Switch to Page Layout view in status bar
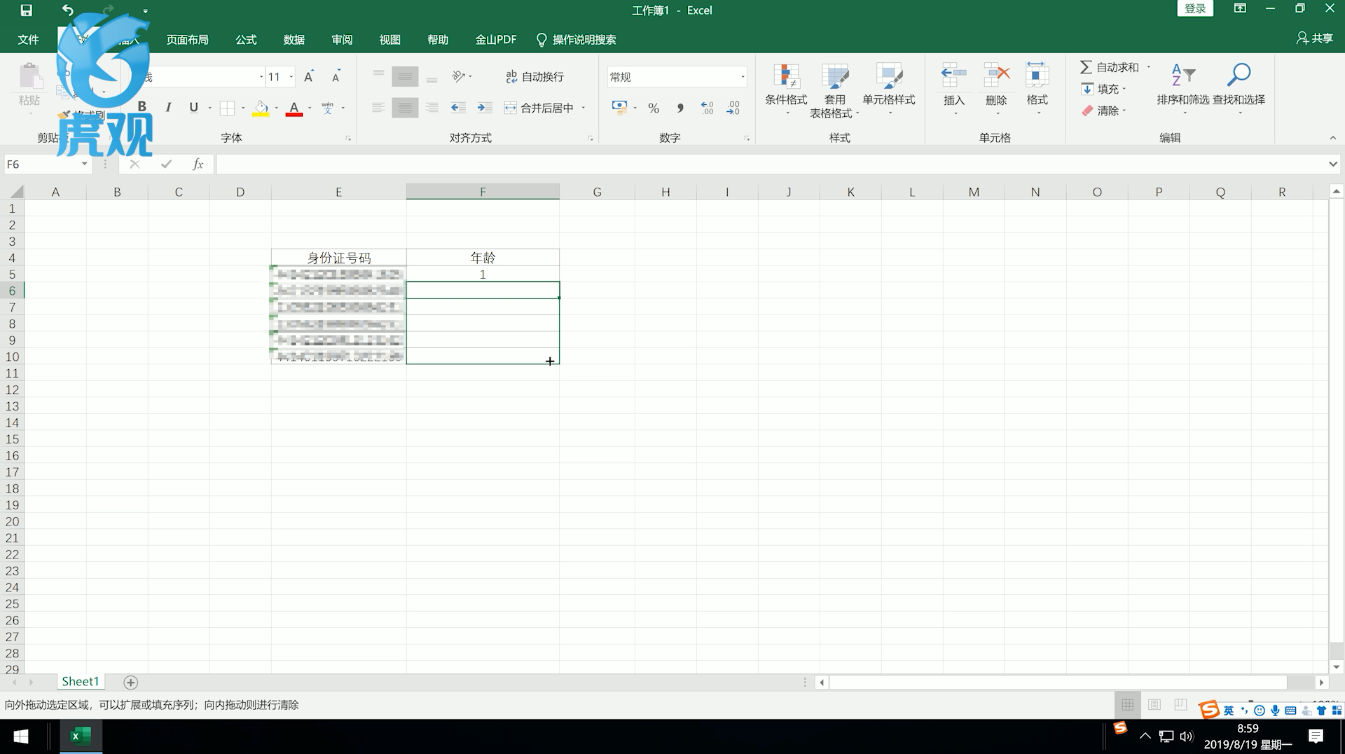The width and height of the screenshot is (1345, 754). (1154, 705)
